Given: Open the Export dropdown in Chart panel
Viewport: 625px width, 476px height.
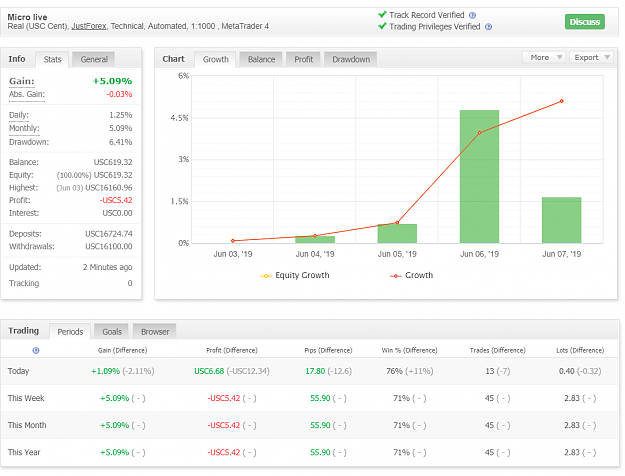Looking at the screenshot, I should 592,57.
